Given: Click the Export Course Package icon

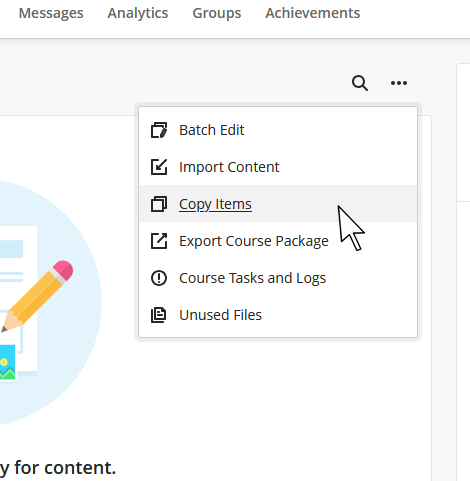Looking at the screenshot, I should [x=159, y=241].
